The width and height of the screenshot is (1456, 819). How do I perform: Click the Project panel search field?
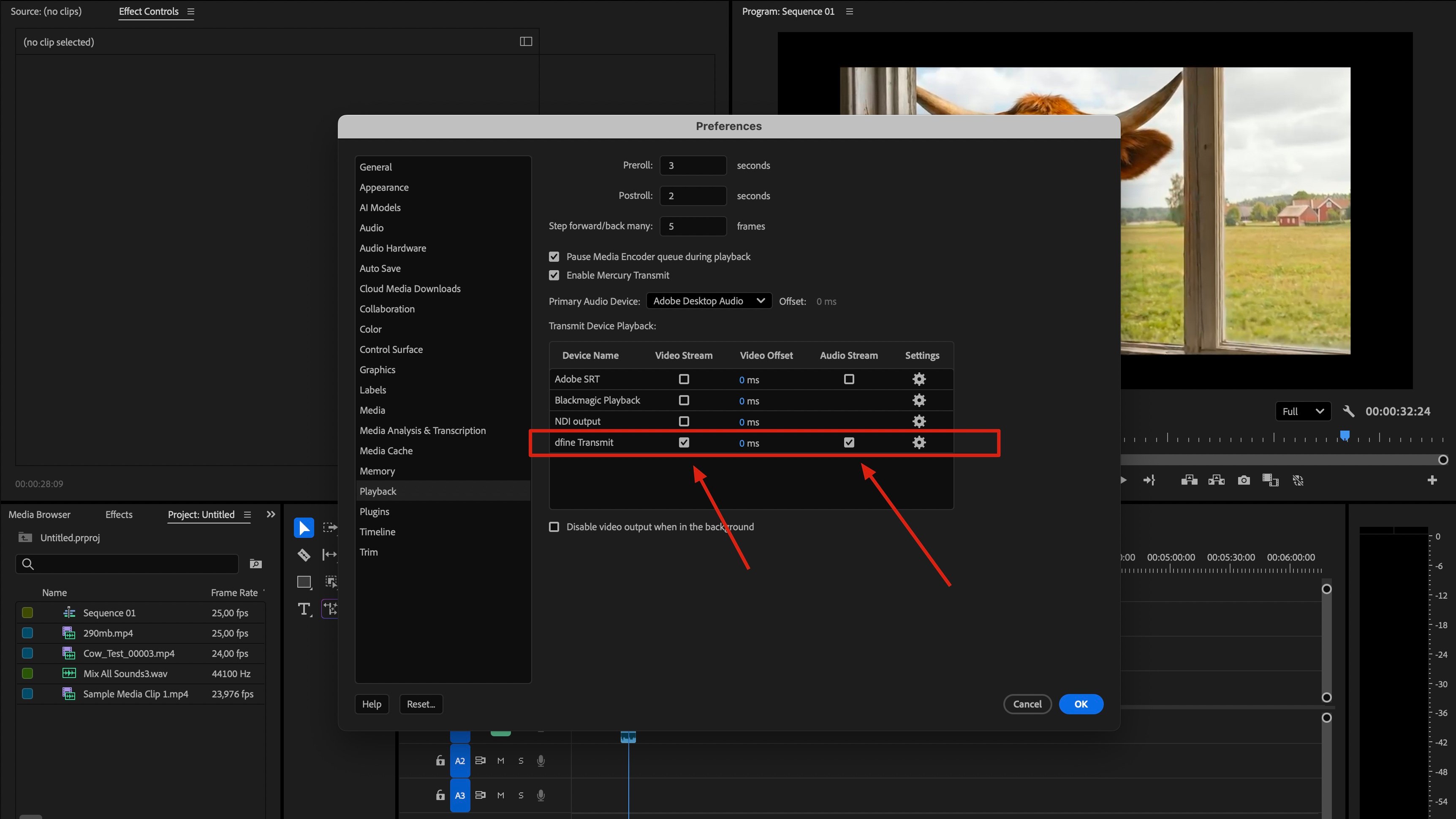(x=127, y=564)
